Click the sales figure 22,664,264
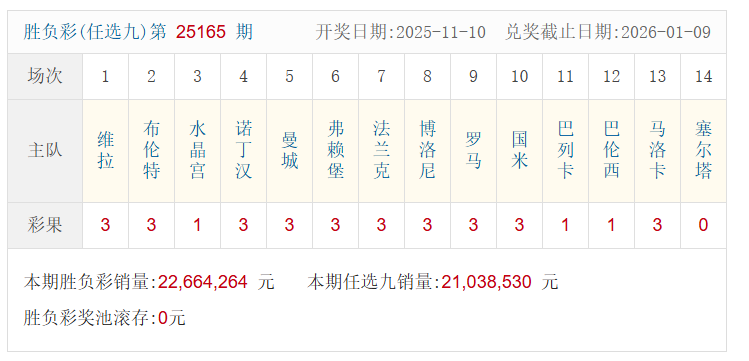Viewport: 749px width, 361px height. (203, 282)
